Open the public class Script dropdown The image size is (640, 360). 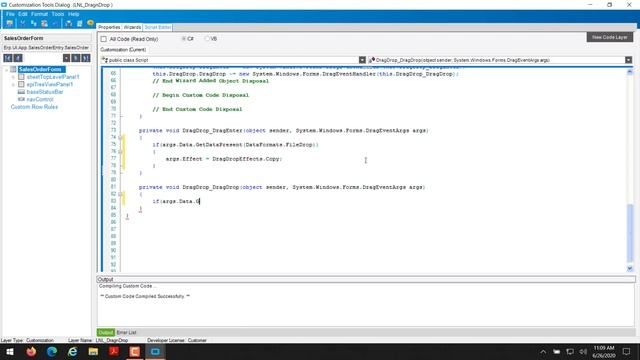pyautogui.click(x=362, y=60)
